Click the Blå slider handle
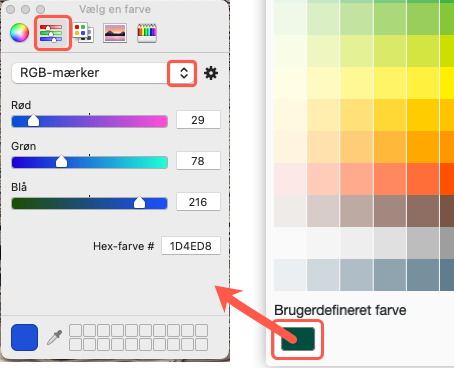The image size is (454, 368). [x=139, y=203]
